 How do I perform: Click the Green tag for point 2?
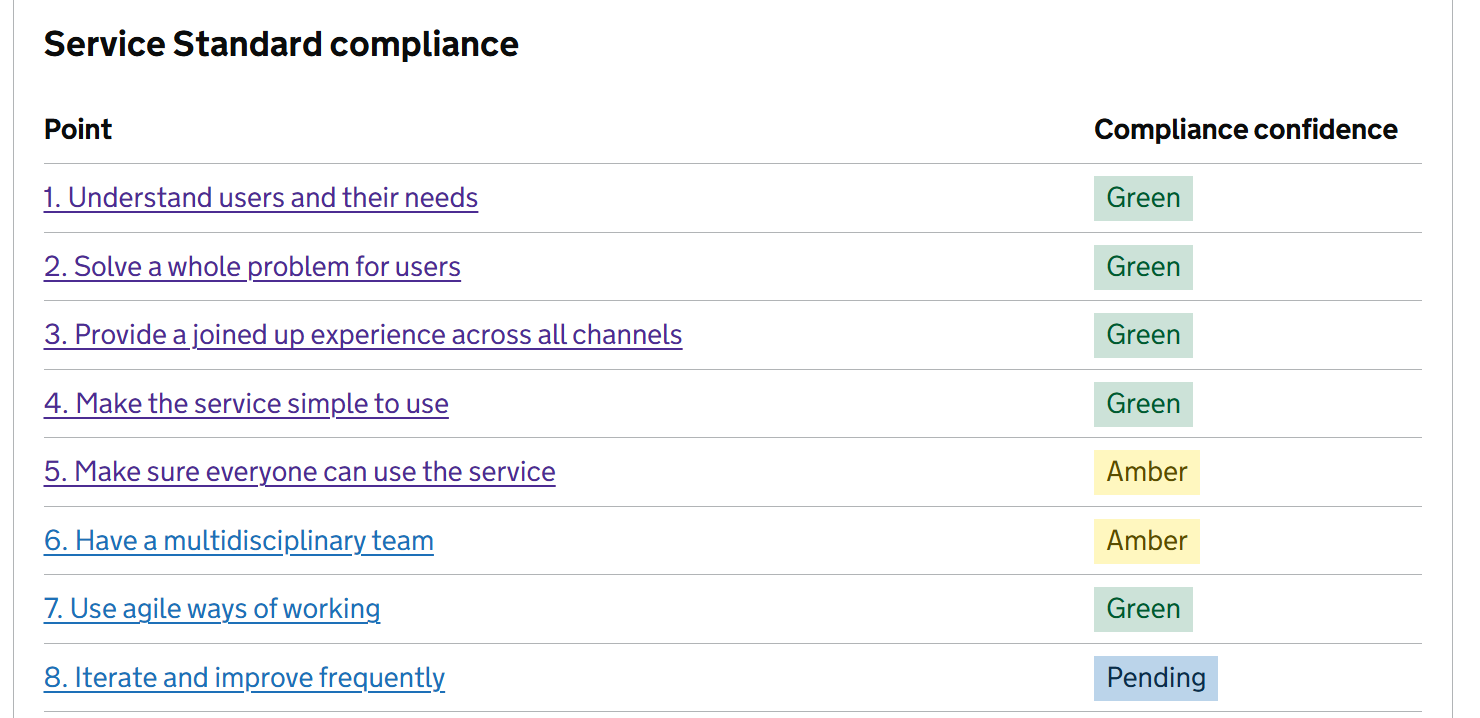[x=1143, y=267]
